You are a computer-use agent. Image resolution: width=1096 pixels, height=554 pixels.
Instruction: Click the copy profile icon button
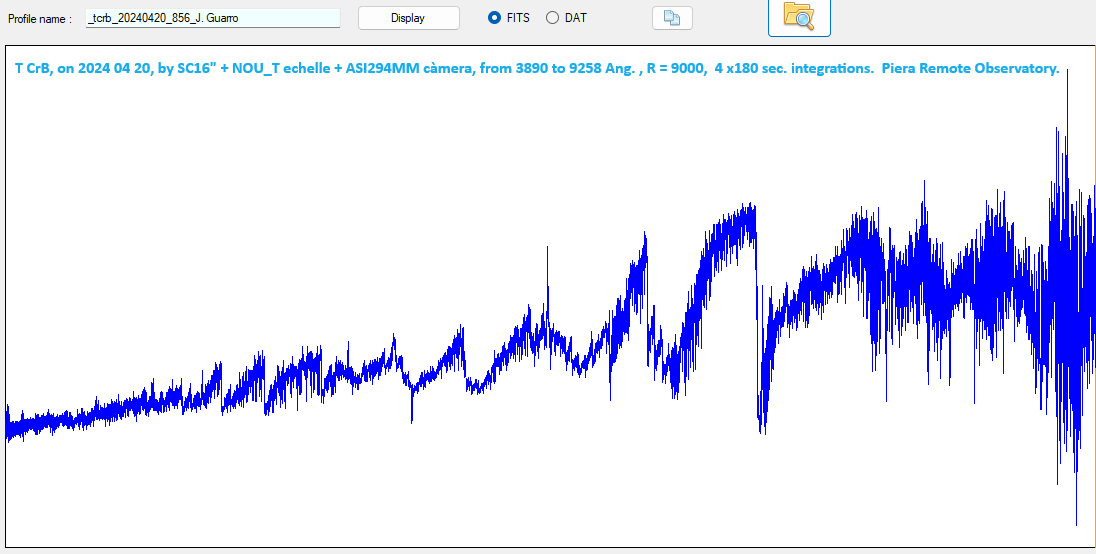(x=671, y=18)
